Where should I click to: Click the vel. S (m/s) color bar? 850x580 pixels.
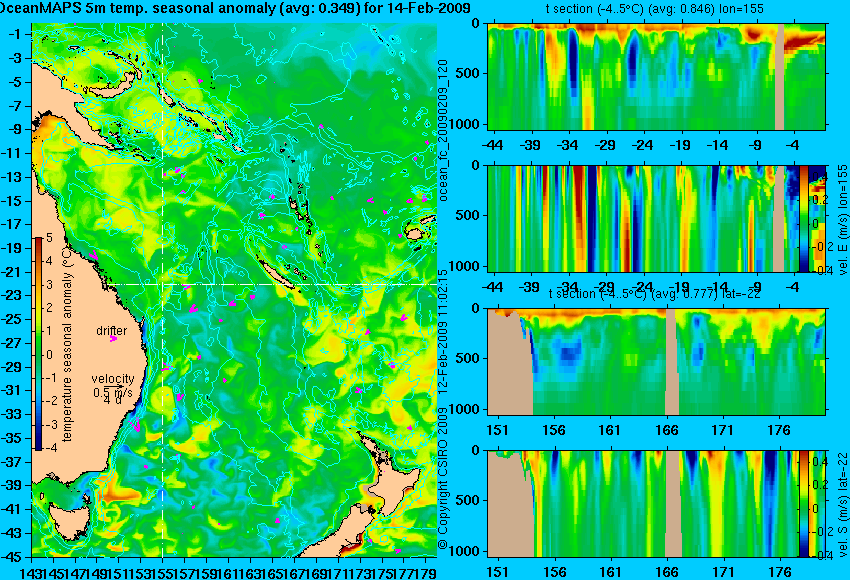click(803, 504)
